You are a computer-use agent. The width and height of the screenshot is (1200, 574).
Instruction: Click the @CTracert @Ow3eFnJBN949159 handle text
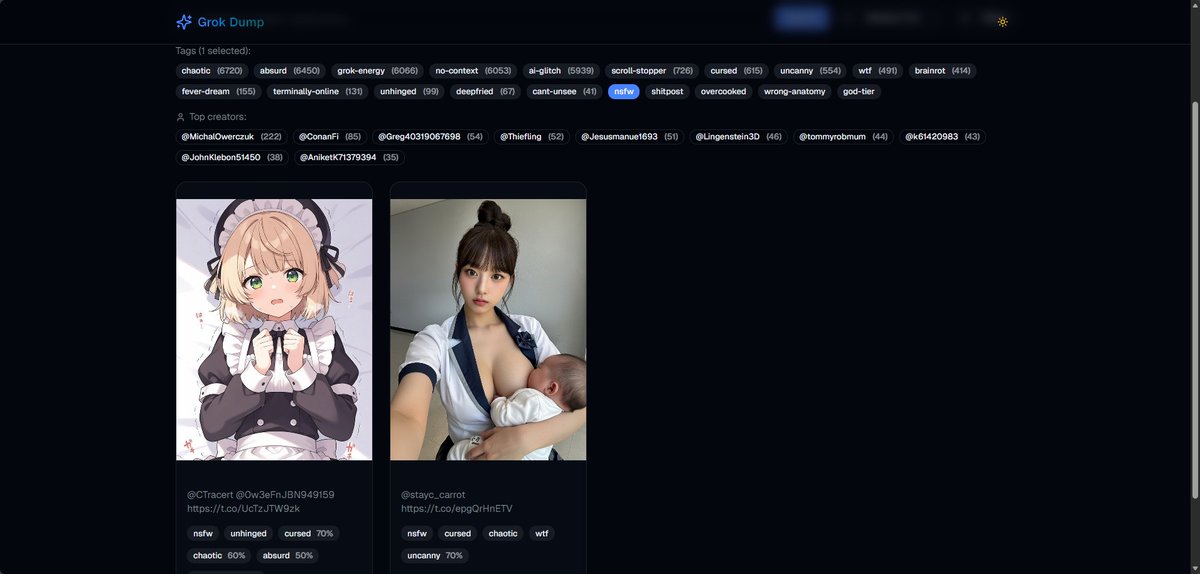tap(260, 494)
